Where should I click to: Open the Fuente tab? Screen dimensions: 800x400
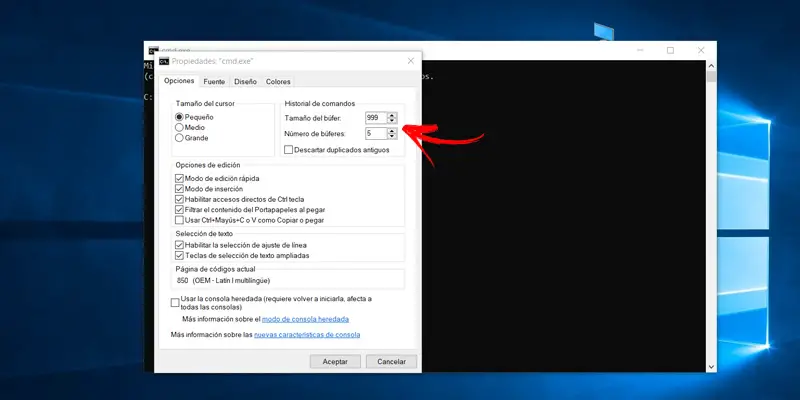point(214,82)
